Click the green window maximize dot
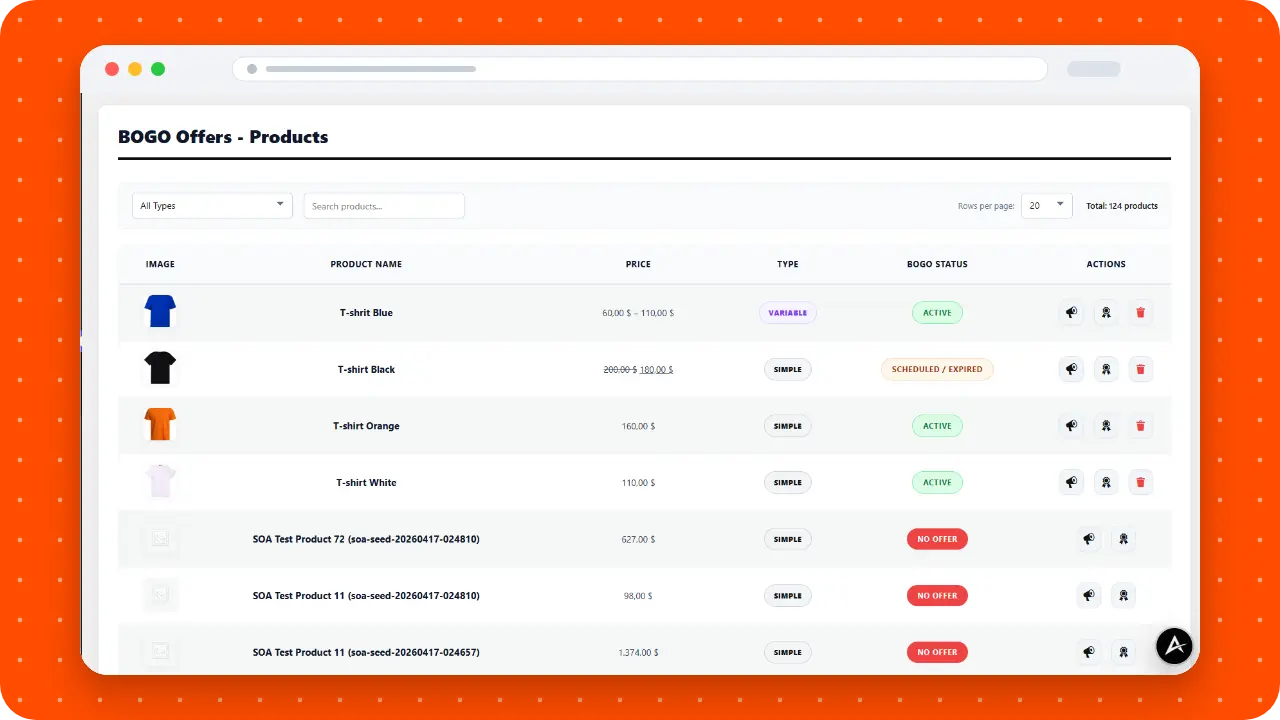1280x720 pixels. (158, 69)
